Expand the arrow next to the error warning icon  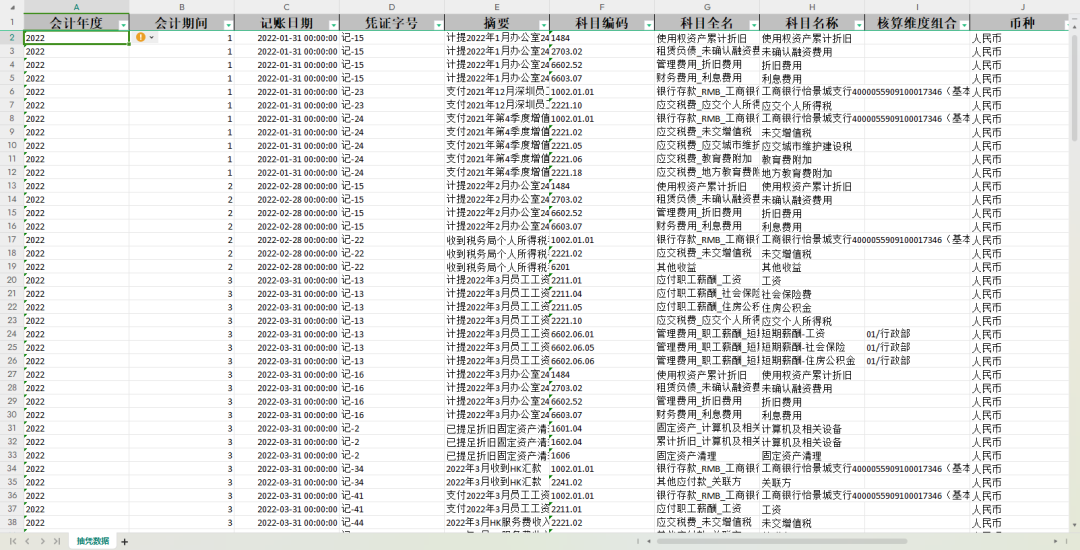tap(152, 37)
